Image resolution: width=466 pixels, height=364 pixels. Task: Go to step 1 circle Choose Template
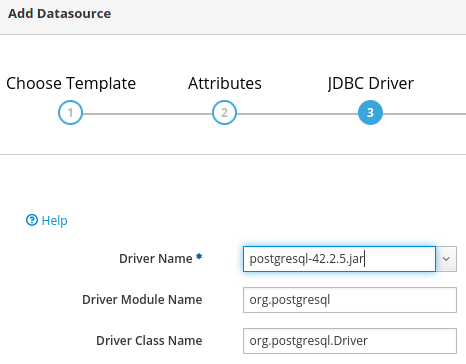70,113
